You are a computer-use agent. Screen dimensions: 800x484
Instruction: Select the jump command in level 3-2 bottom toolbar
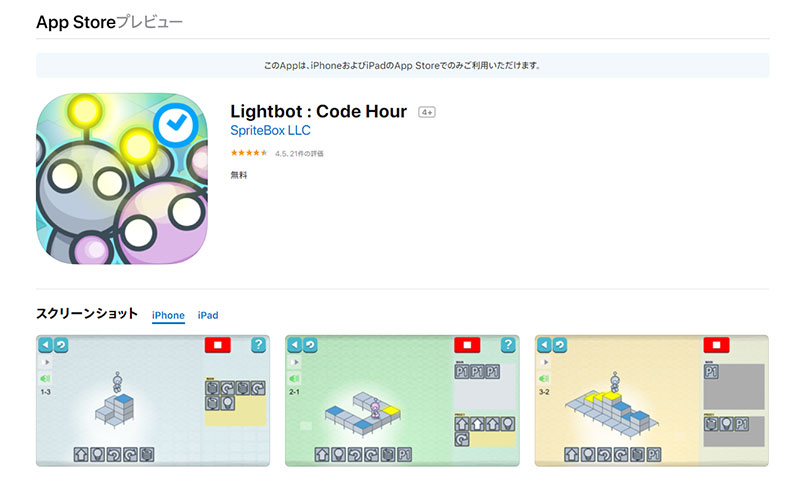pos(638,454)
